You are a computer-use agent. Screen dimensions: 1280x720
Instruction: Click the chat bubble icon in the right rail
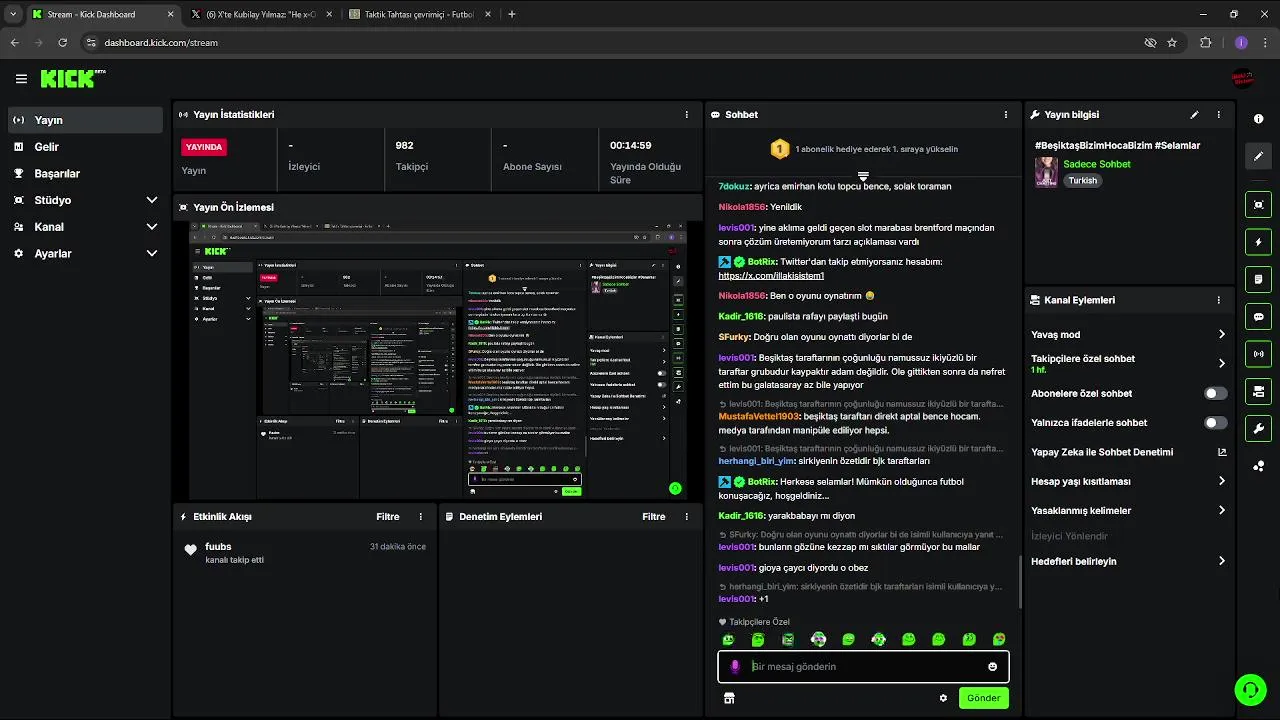tap(1258, 316)
